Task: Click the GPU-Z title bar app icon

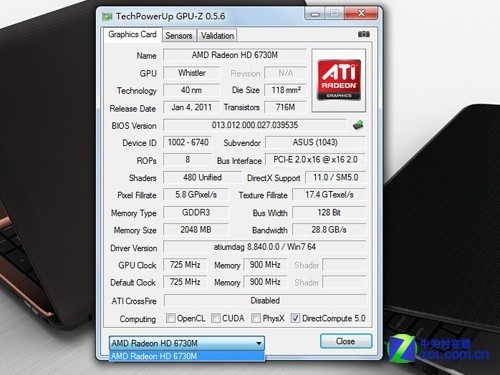Action: click(x=107, y=16)
